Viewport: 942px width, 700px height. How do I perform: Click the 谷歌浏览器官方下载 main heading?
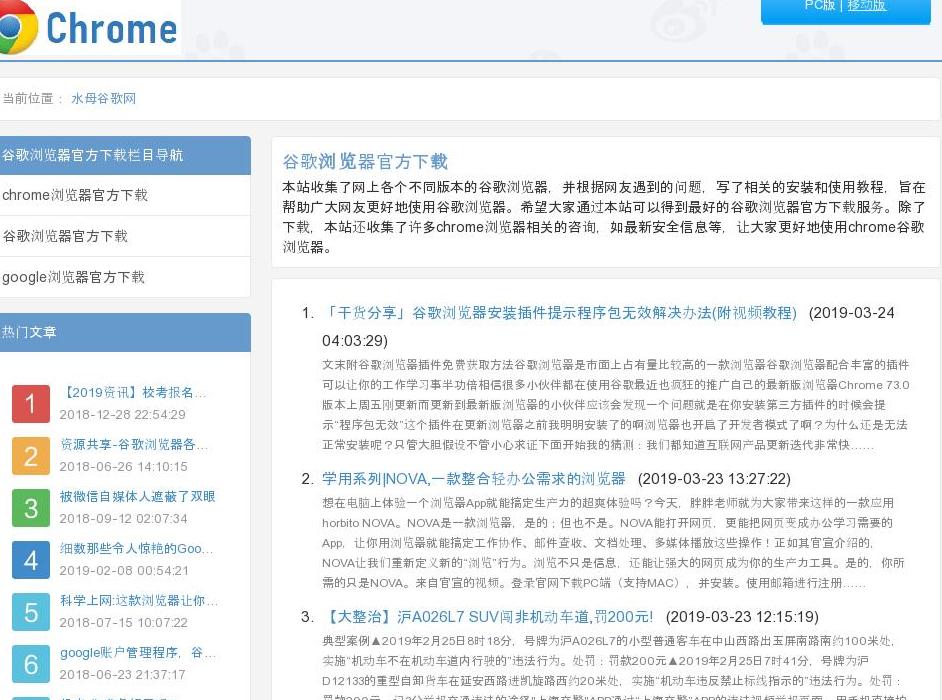tap(365, 162)
